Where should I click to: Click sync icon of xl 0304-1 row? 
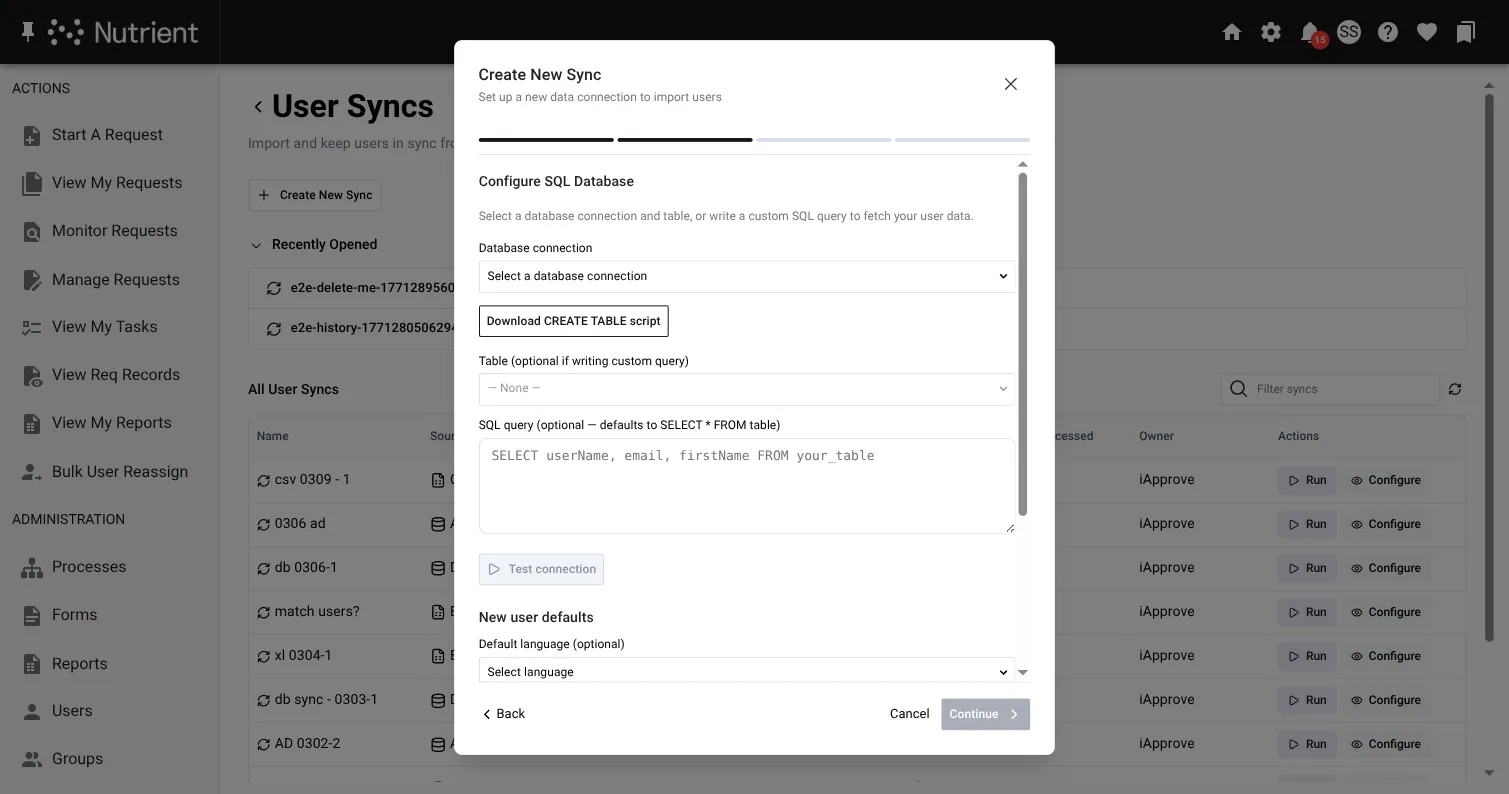pyautogui.click(x=264, y=656)
